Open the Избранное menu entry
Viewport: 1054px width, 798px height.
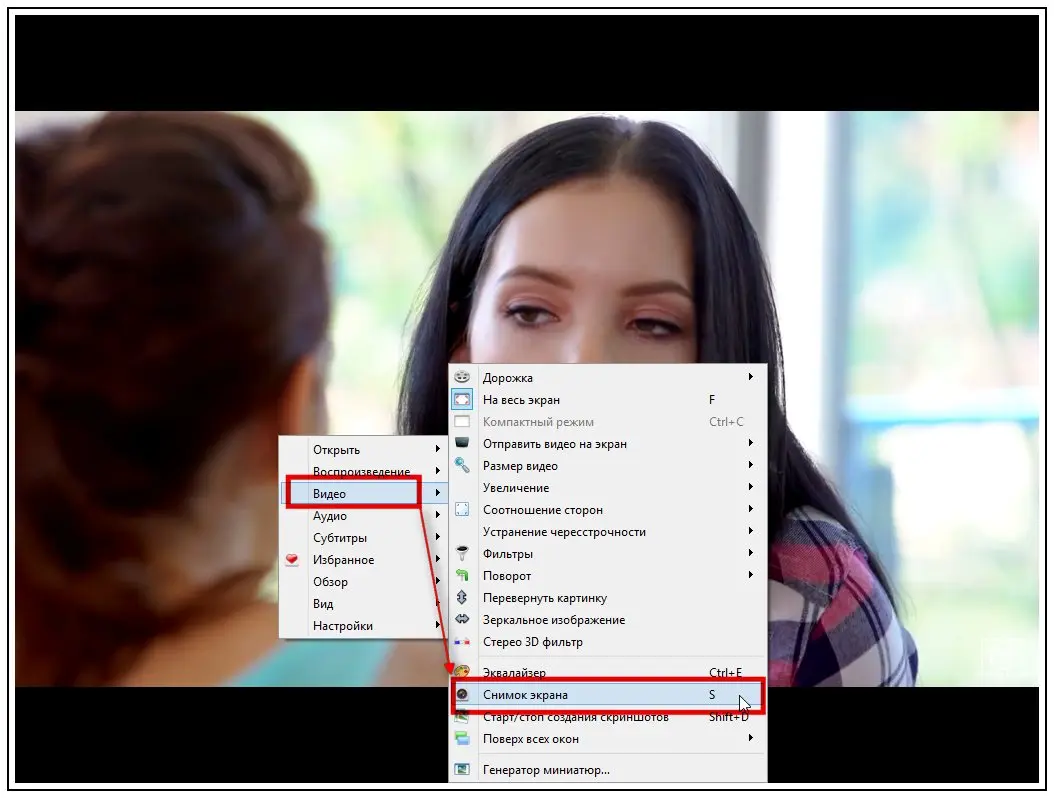tap(363, 559)
